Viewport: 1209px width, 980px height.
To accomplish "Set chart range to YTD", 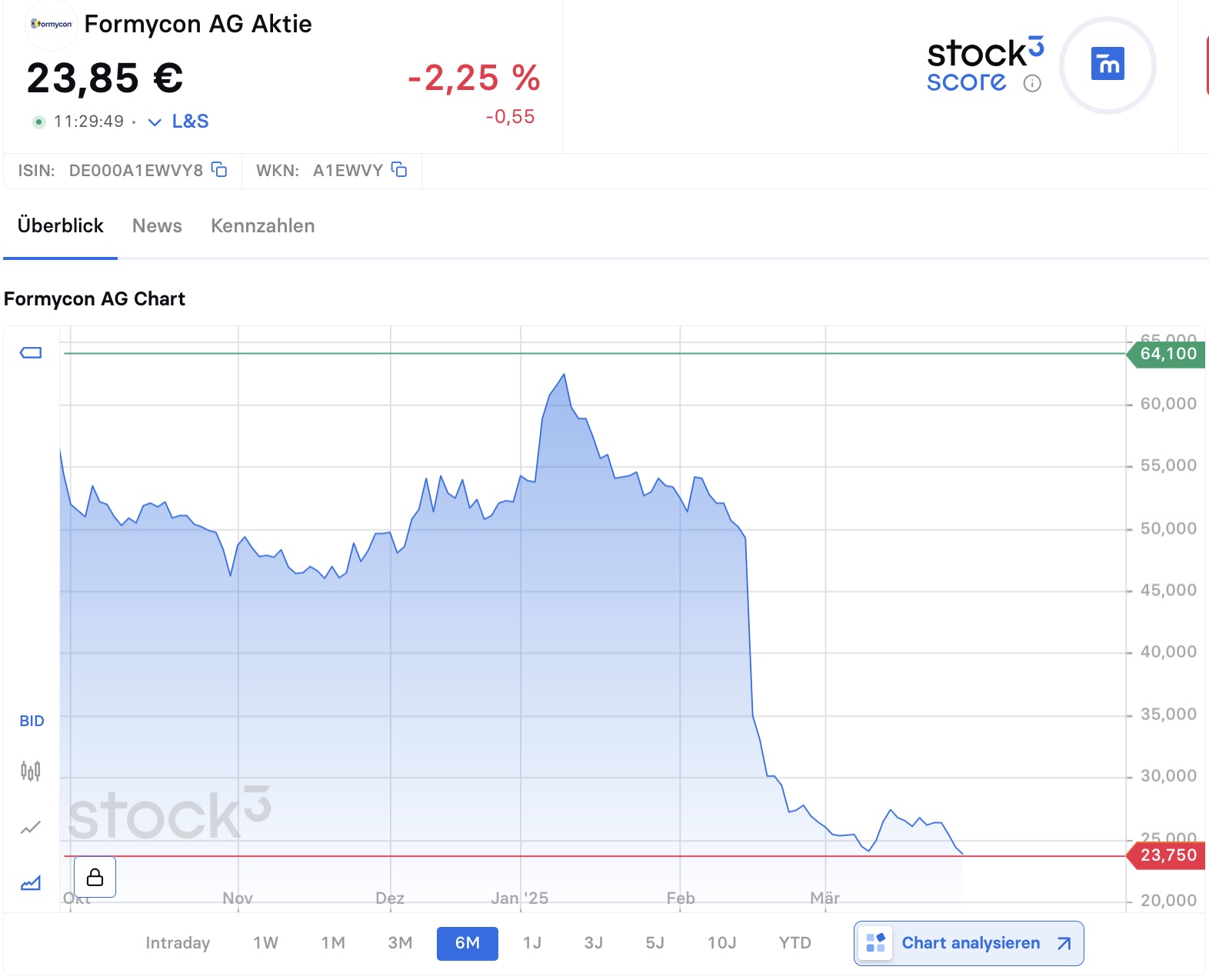I will (x=794, y=943).
